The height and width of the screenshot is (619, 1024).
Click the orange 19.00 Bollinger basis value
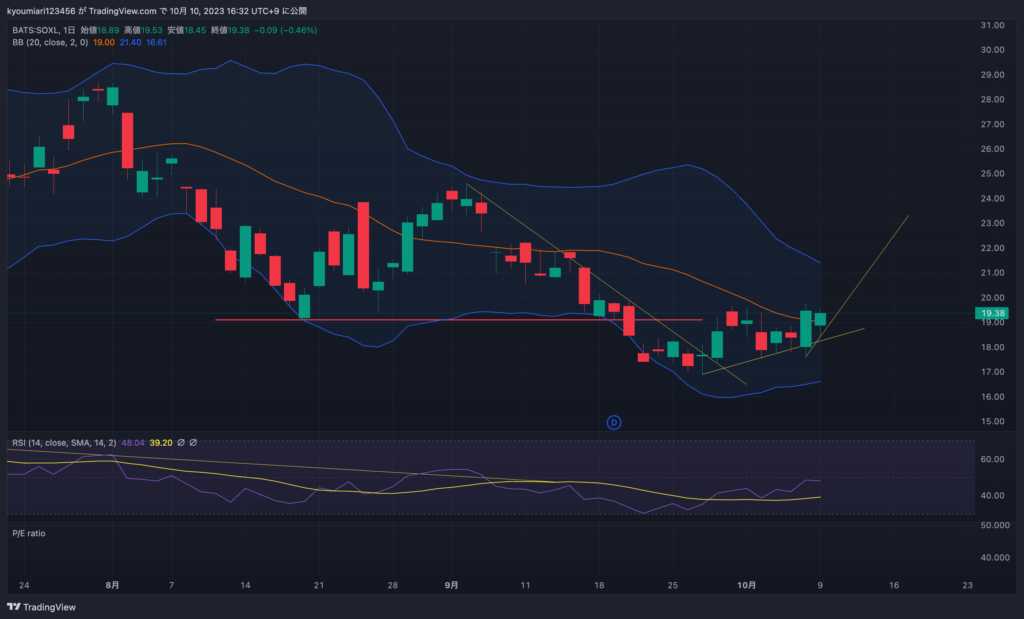click(104, 42)
